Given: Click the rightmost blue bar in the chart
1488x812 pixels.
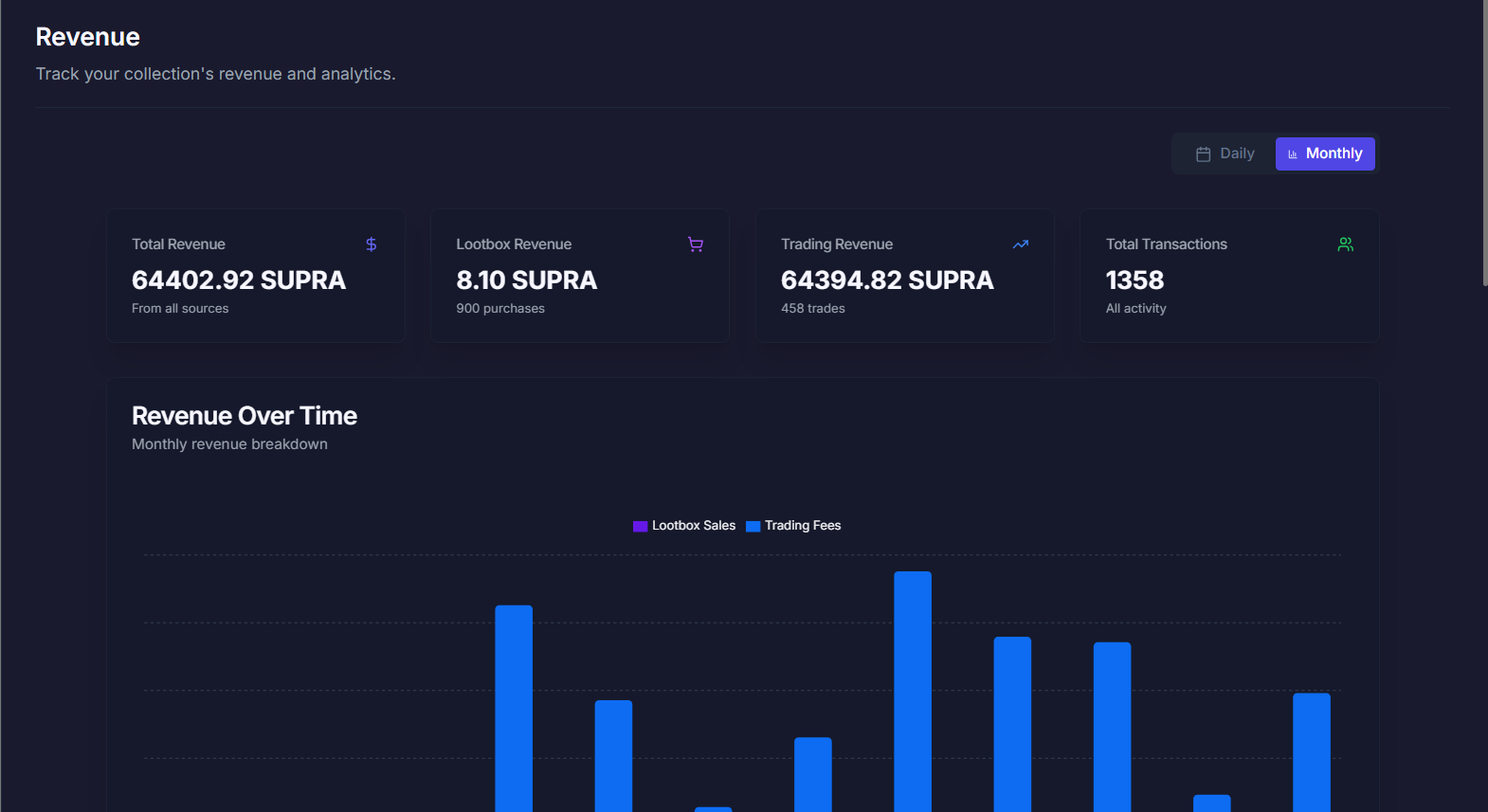Looking at the screenshot, I should [1312, 752].
